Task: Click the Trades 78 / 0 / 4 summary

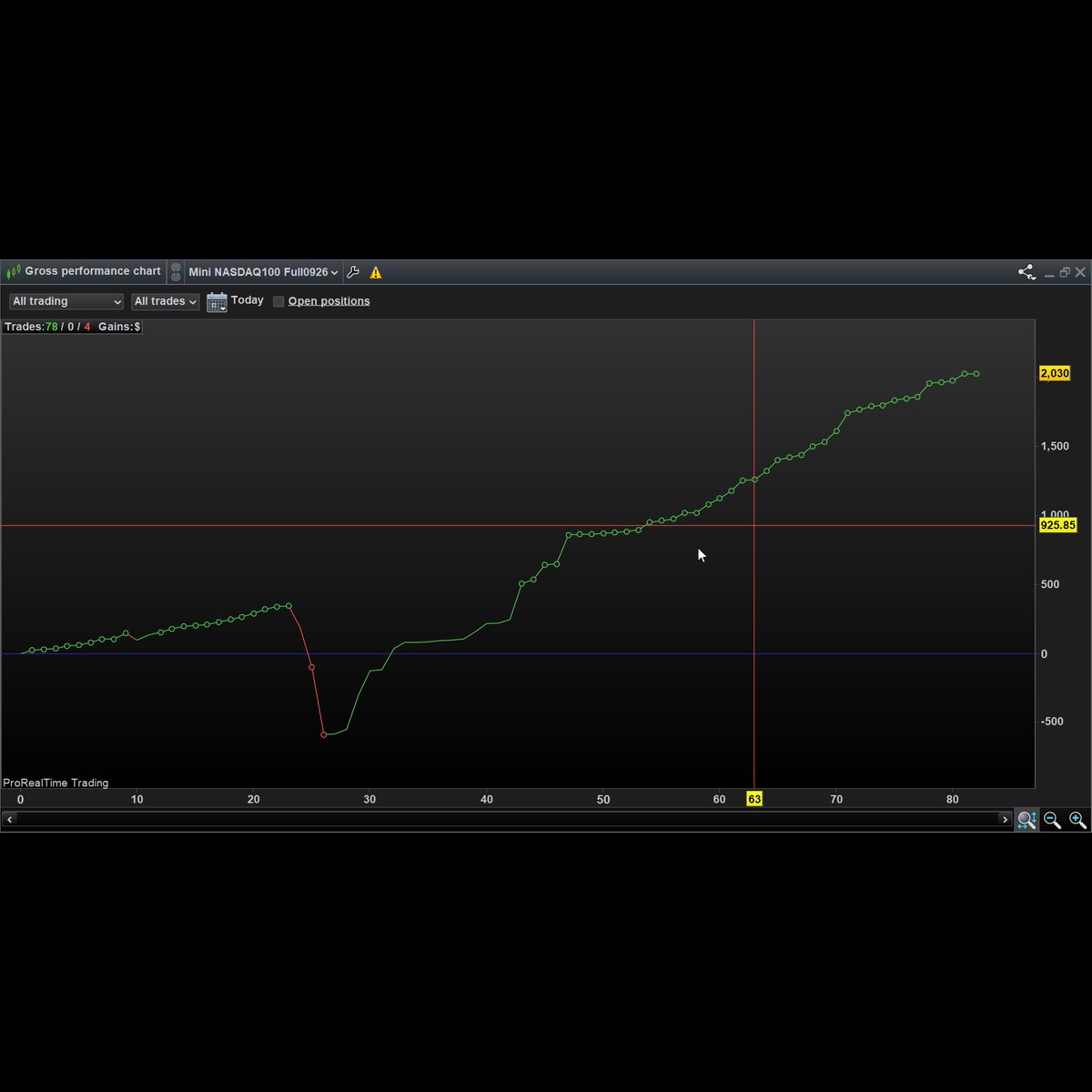Action: point(48,327)
